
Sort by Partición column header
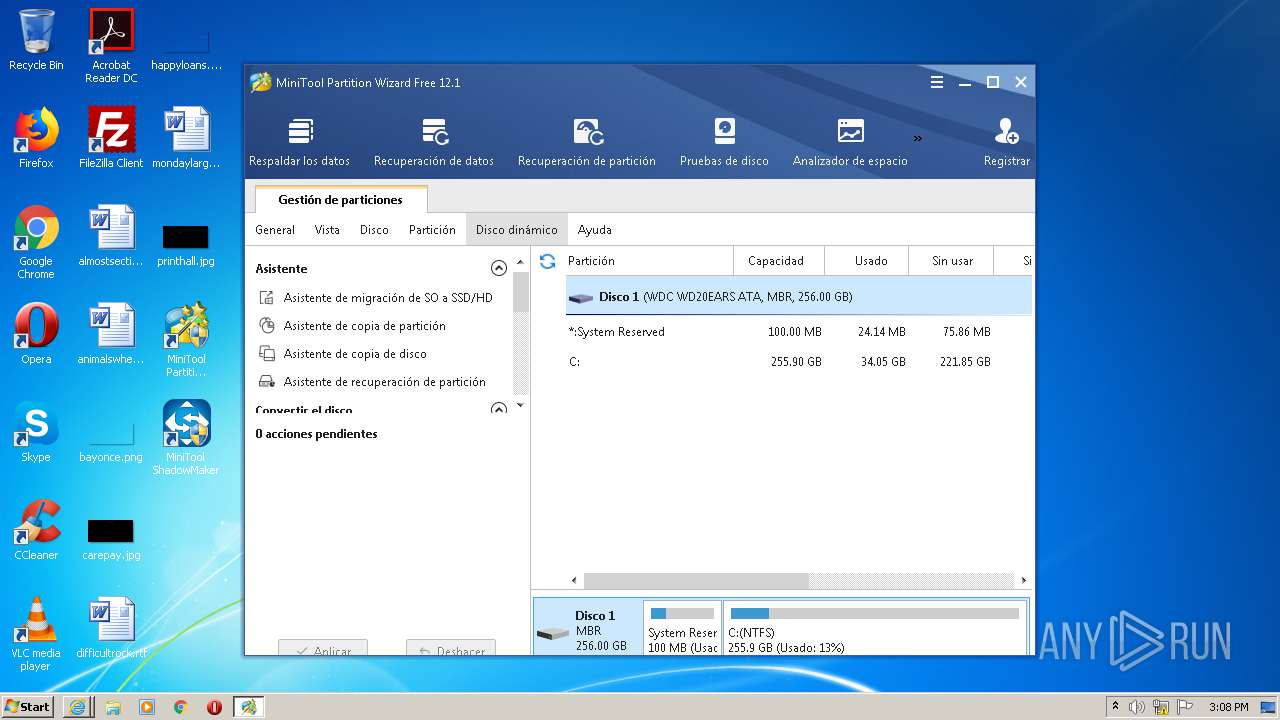[x=647, y=261]
